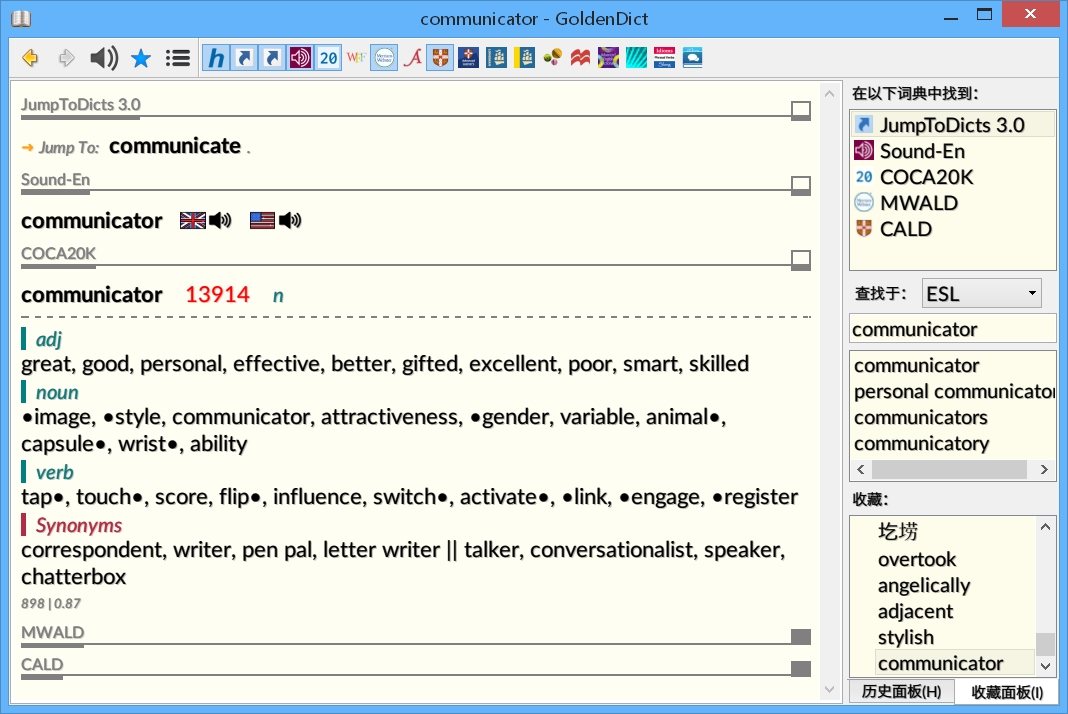Click the search box containing 'communicator'
The image size is (1068, 714).
point(952,329)
